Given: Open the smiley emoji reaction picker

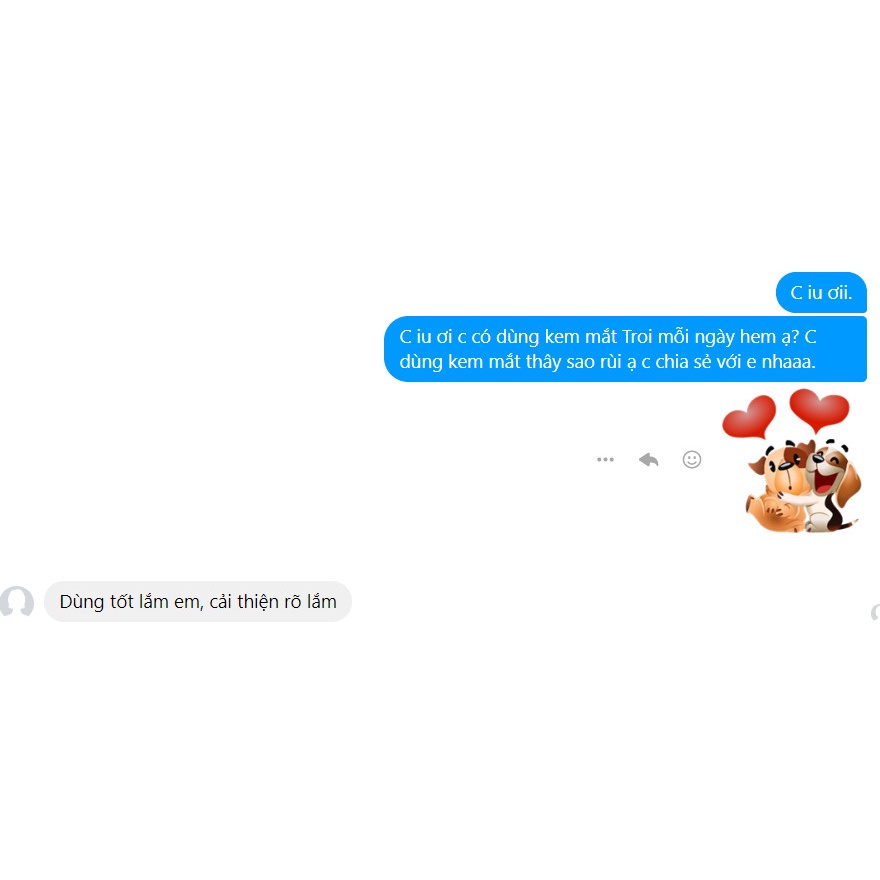Looking at the screenshot, I should [691, 460].
